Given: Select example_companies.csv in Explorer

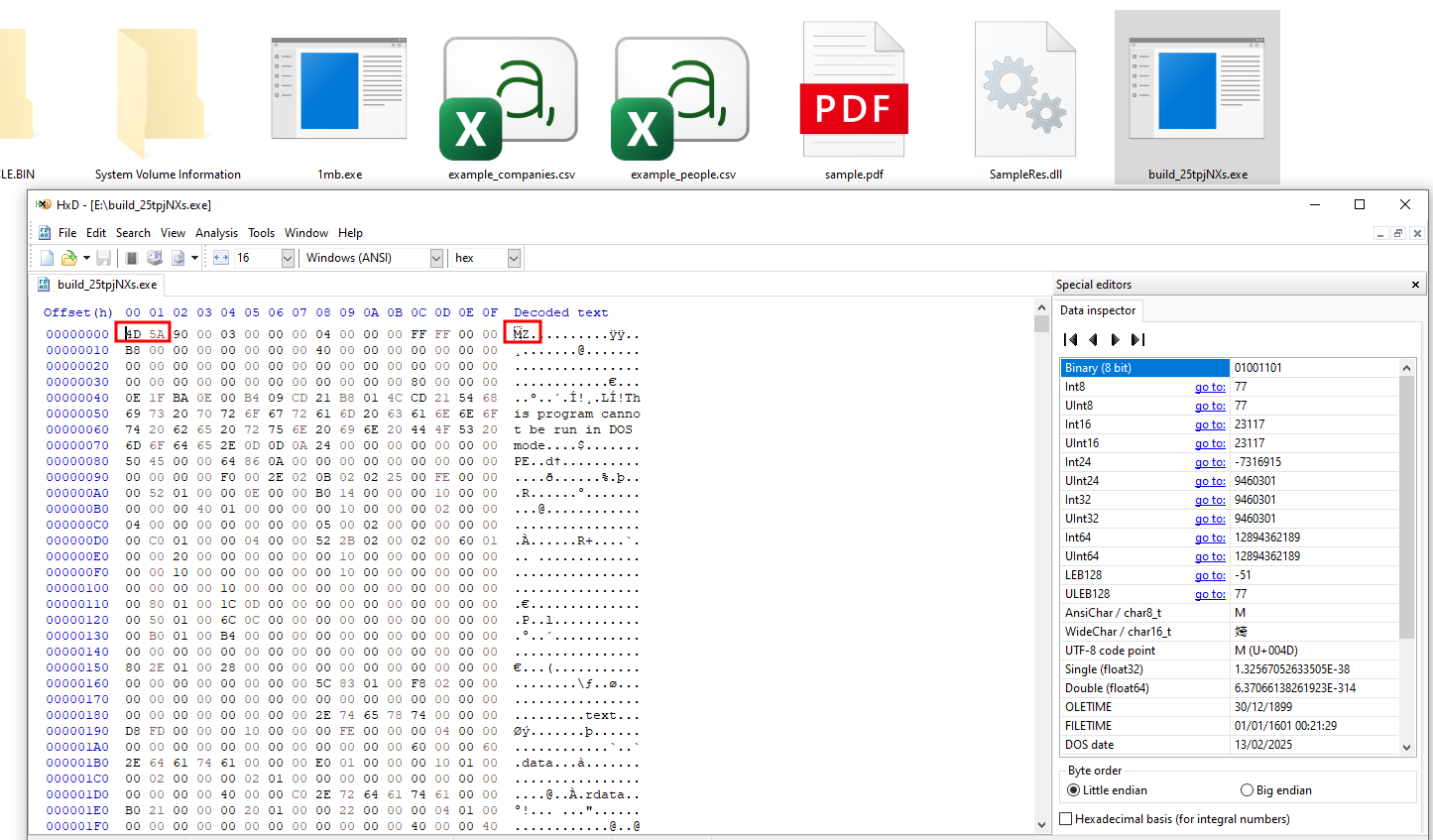Looking at the screenshot, I should click(x=512, y=101).
